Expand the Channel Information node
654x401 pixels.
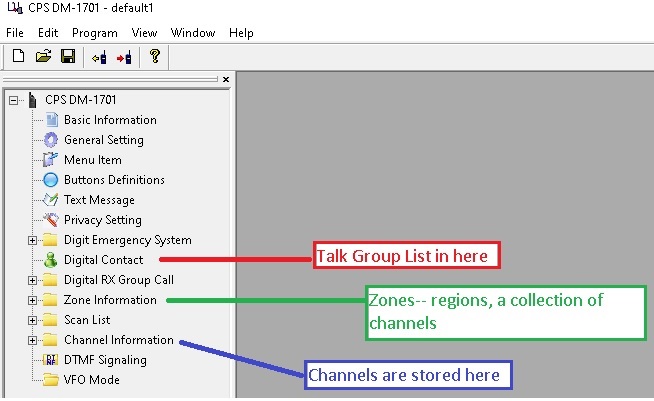tap(32, 340)
